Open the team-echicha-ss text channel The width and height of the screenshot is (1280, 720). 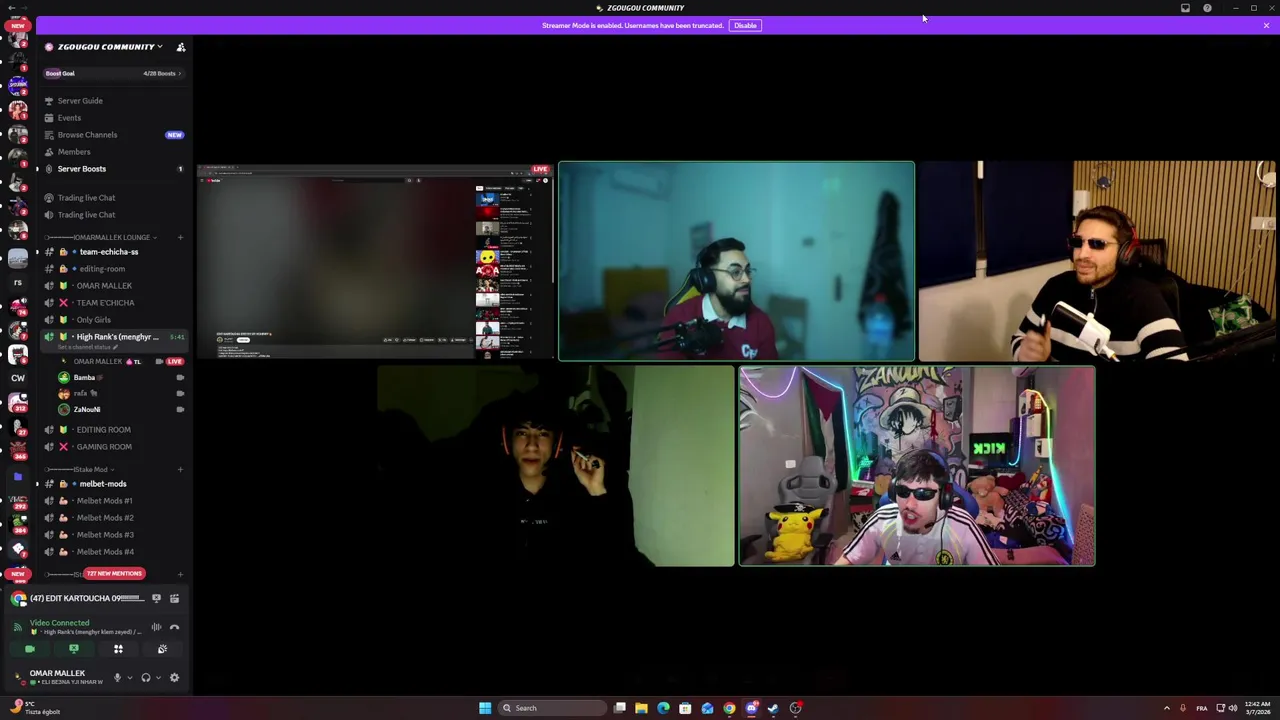(108, 252)
